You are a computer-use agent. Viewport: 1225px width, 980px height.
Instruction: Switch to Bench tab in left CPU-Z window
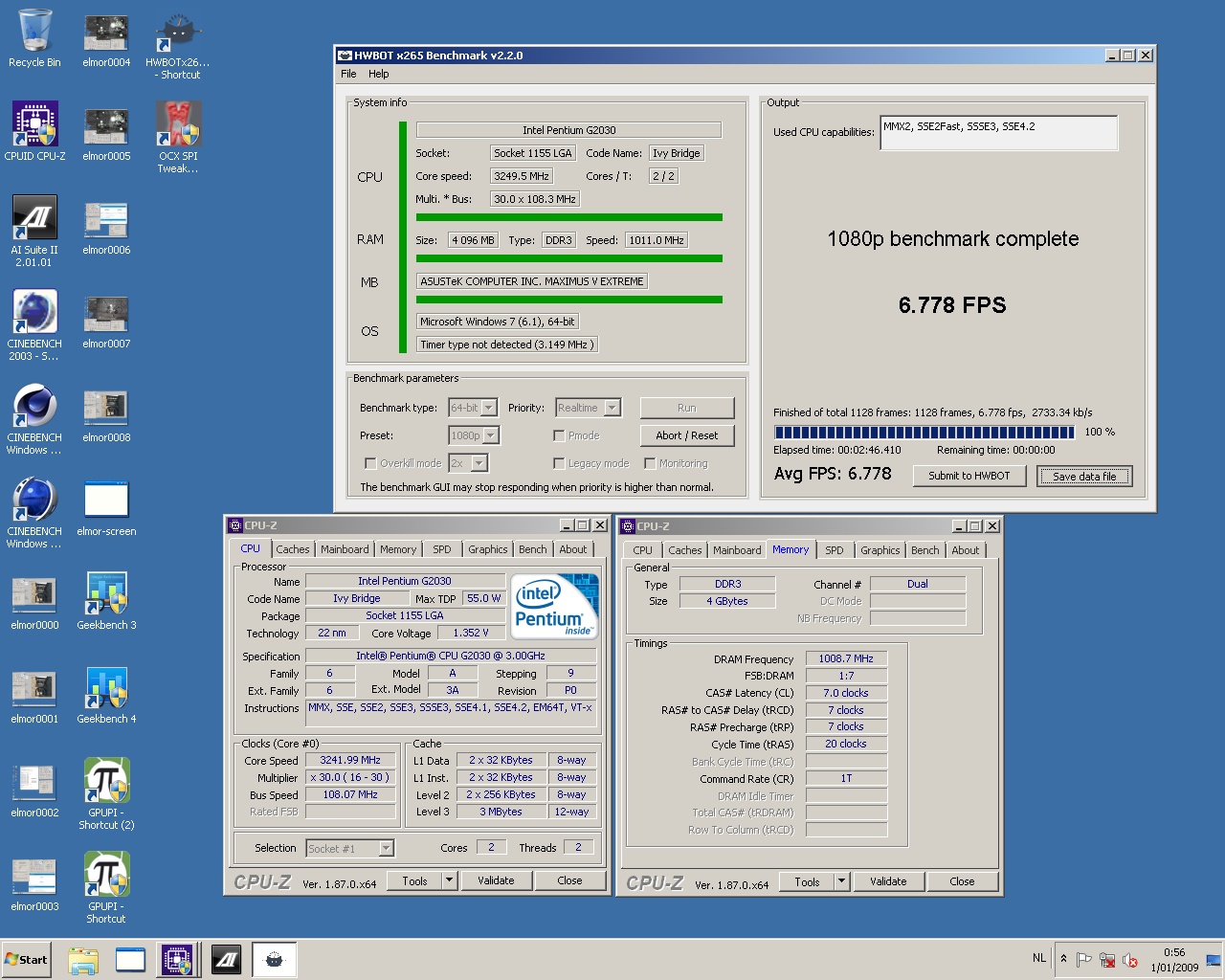[532, 549]
